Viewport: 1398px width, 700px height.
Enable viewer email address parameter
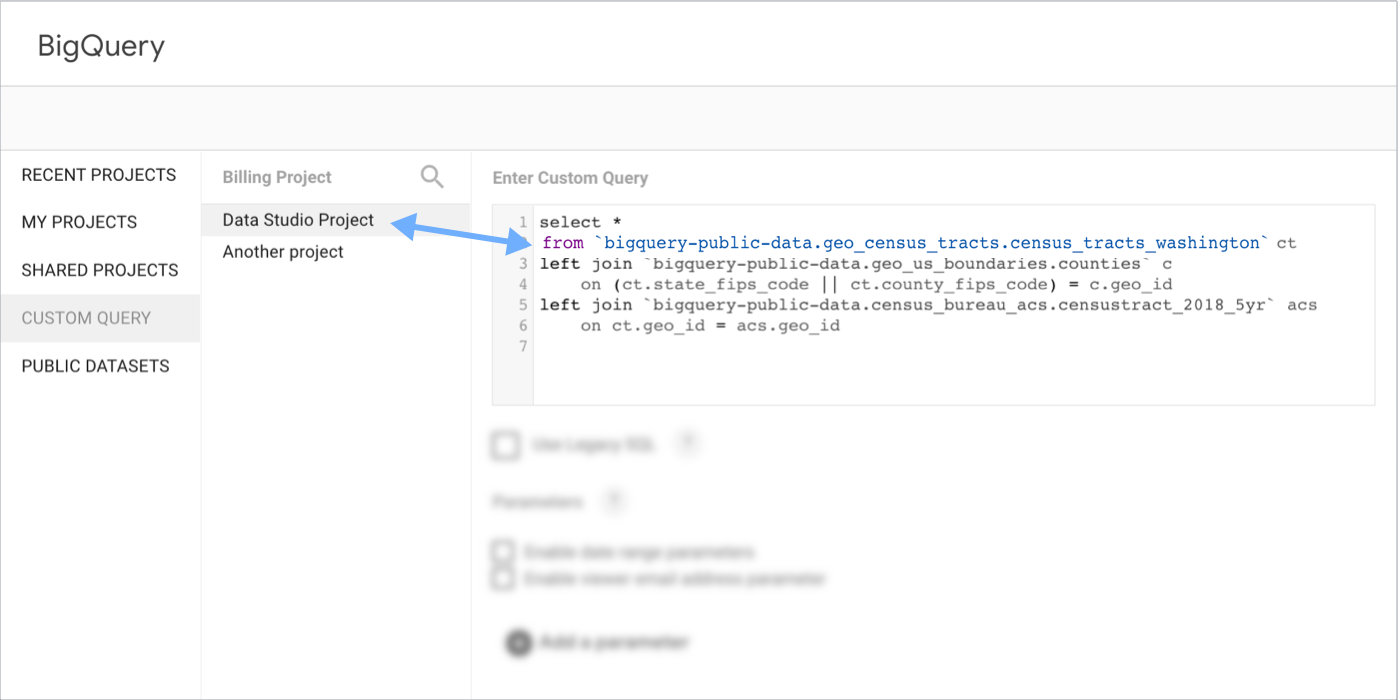(503, 578)
